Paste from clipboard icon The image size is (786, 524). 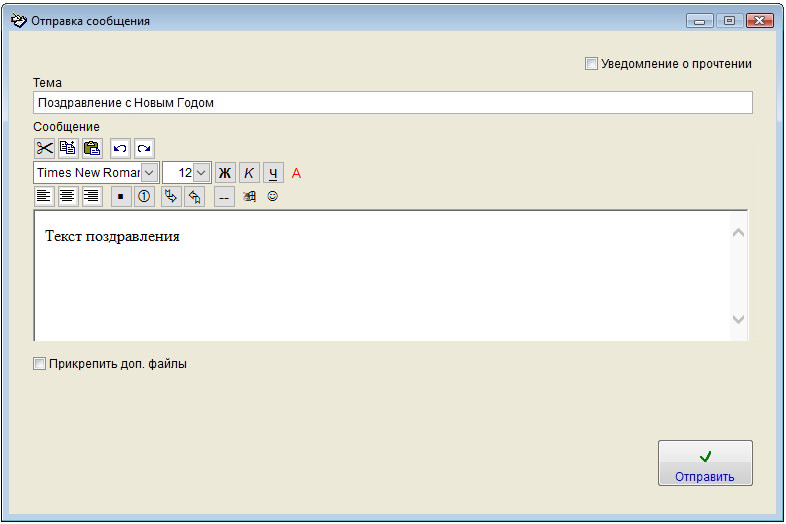pos(92,148)
